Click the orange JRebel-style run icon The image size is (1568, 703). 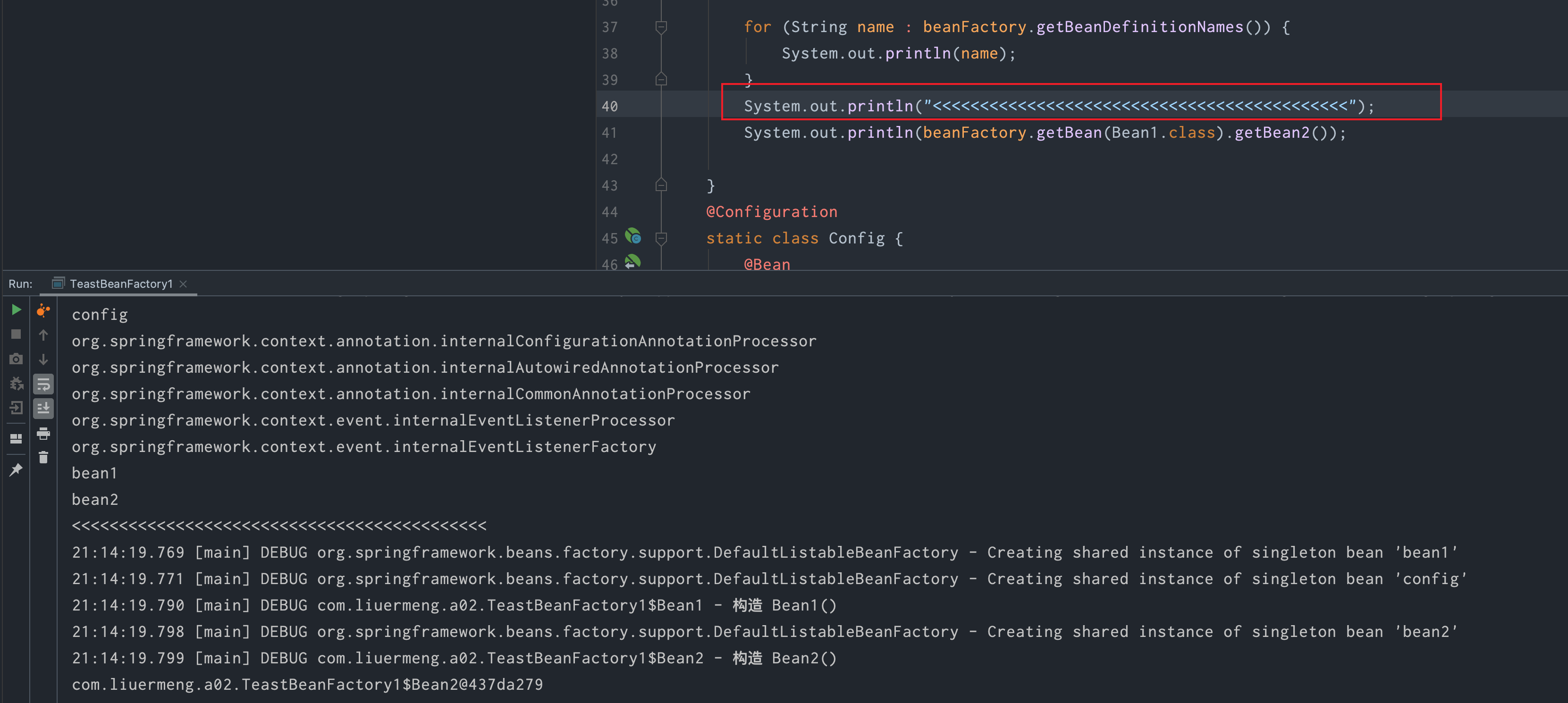43,310
